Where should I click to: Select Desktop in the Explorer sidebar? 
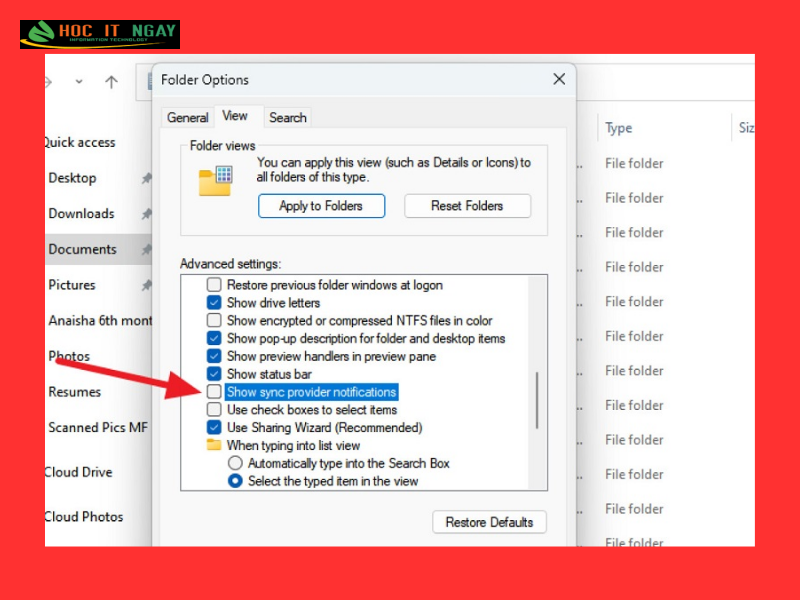[x=72, y=178]
